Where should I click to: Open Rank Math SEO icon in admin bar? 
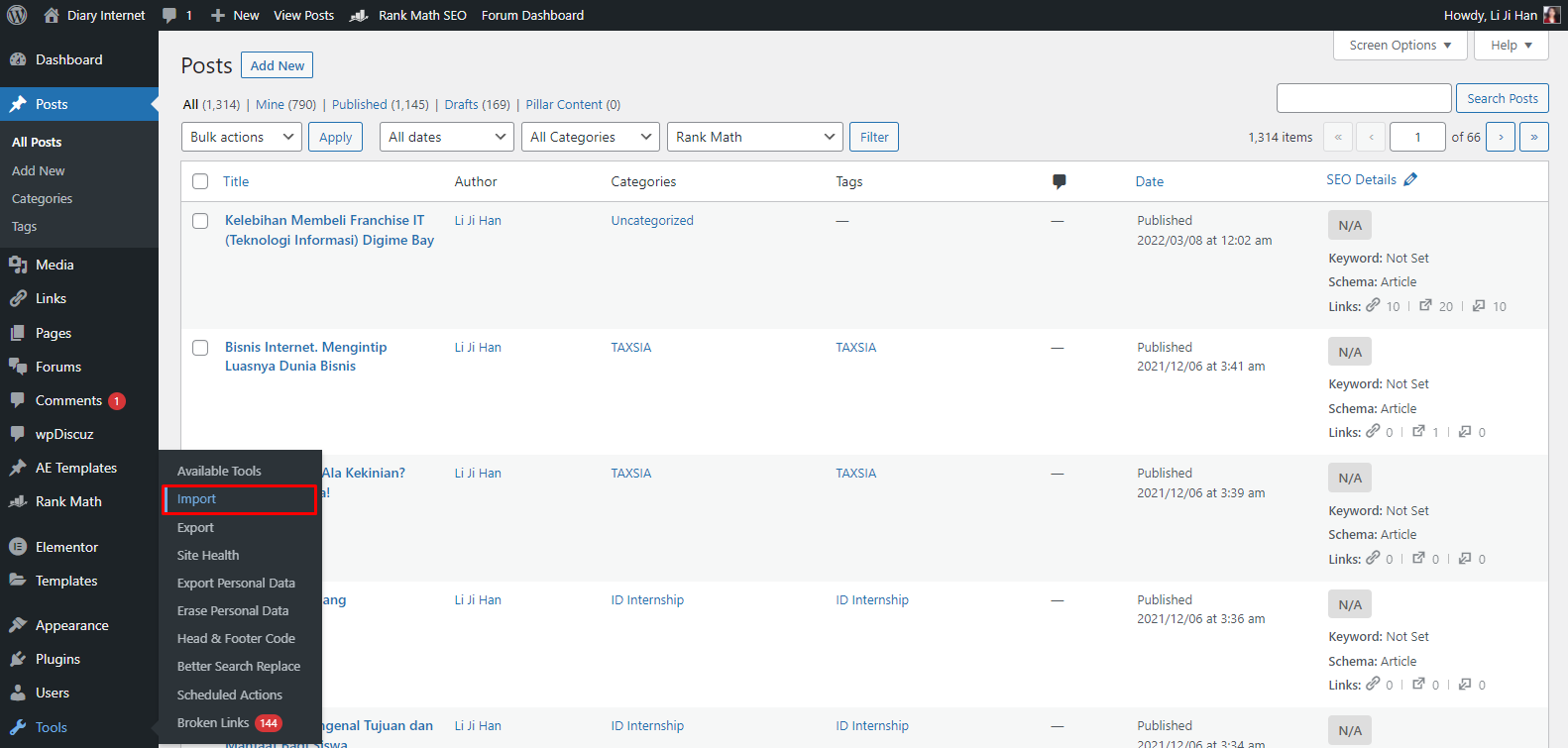[x=359, y=16]
